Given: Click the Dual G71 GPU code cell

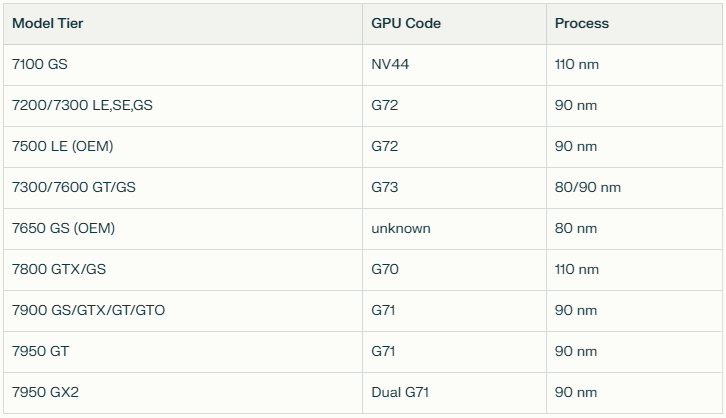Looking at the screenshot, I should [x=400, y=392].
